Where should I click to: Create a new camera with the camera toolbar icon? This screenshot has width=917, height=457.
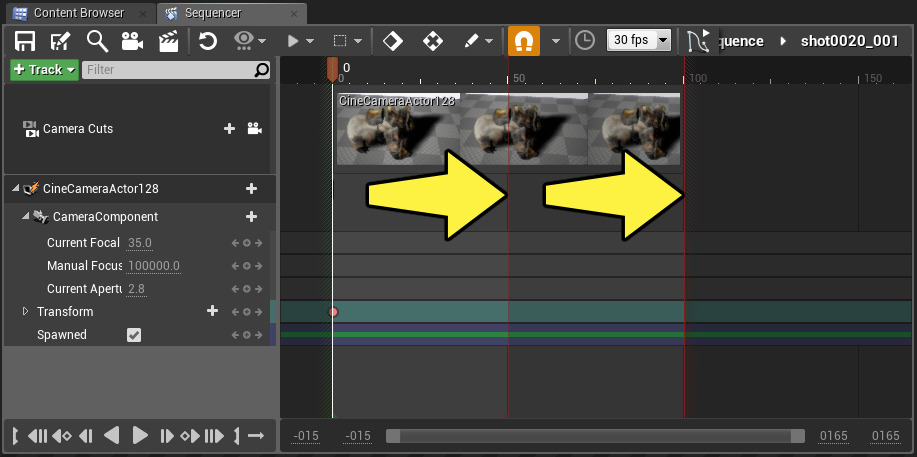point(132,41)
